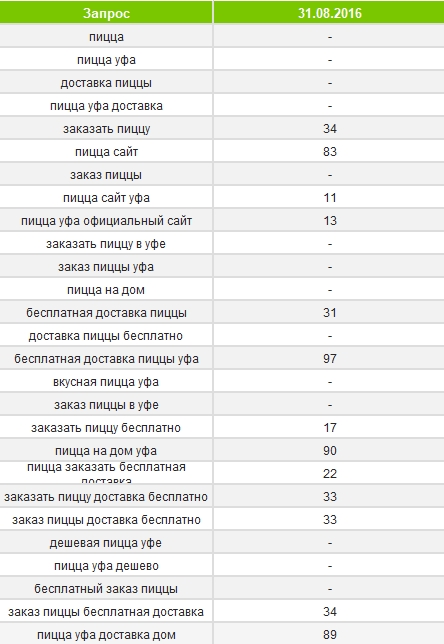Click the Запрос column header

click(x=106, y=13)
